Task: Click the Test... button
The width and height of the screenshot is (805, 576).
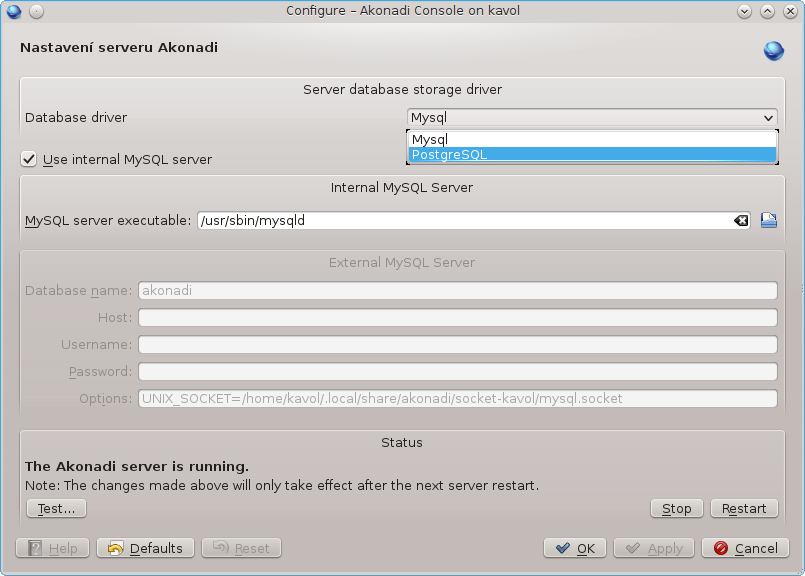Action: 56,509
